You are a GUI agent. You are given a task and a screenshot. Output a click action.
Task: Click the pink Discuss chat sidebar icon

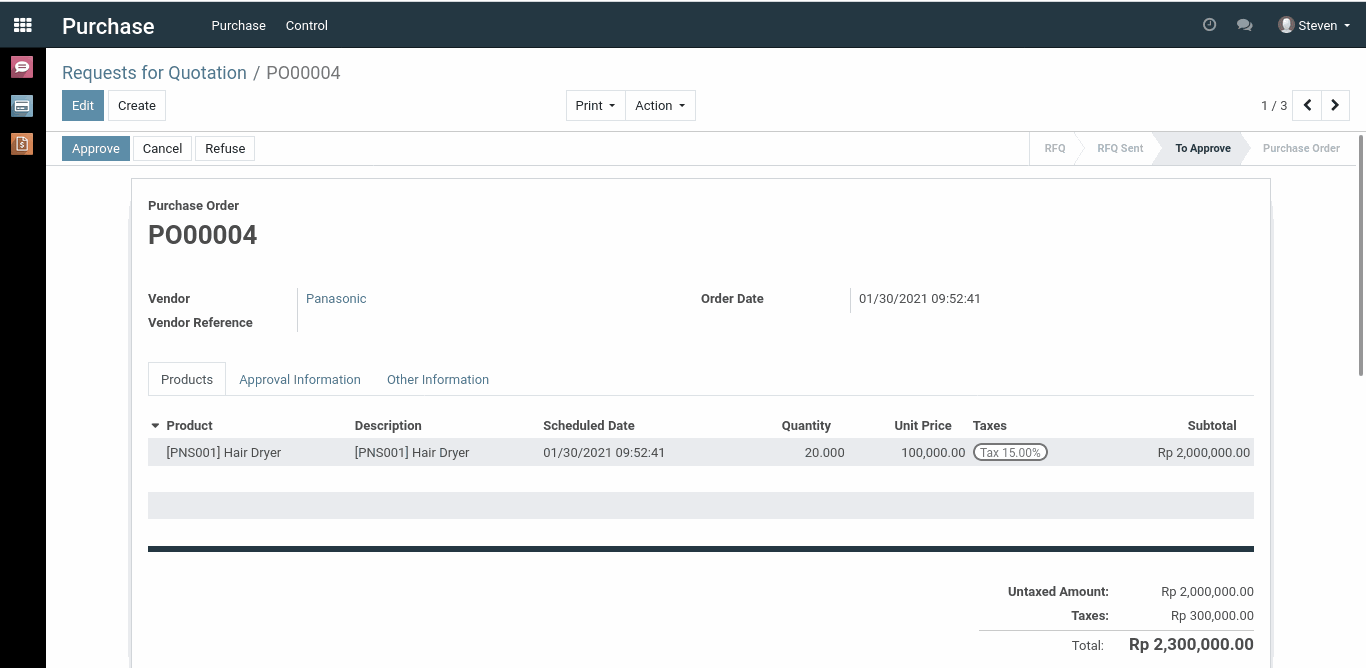[x=22, y=67]
